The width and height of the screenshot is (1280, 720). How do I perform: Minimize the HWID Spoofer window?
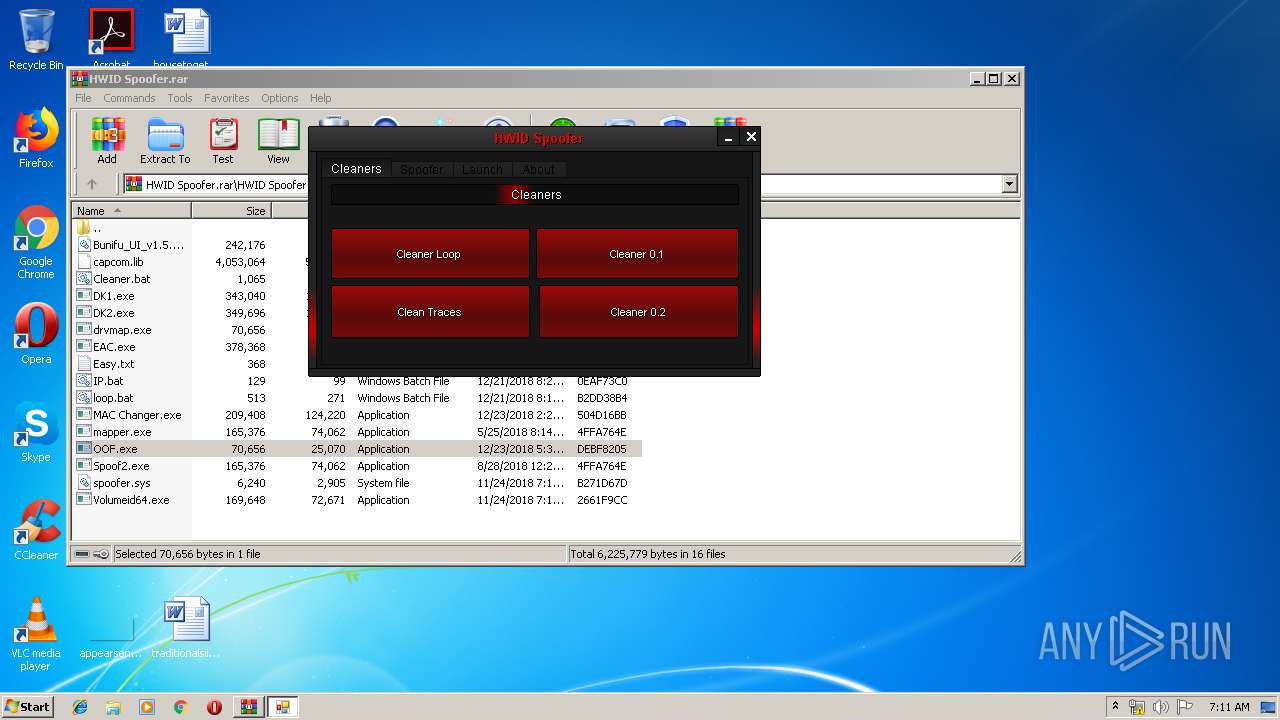(x=729, y=137)
